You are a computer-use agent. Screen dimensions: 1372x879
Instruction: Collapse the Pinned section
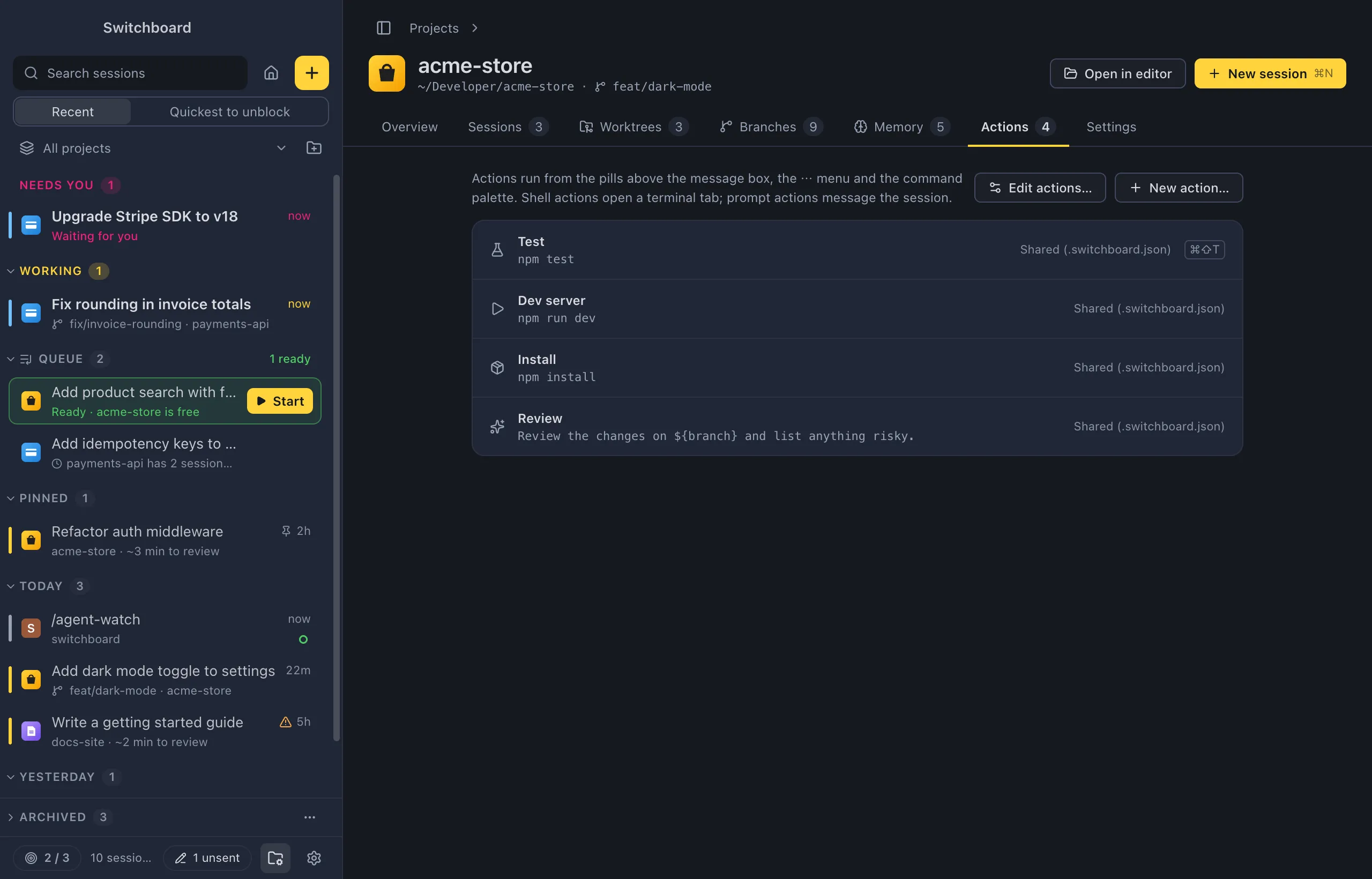click(x=10, y=498)
